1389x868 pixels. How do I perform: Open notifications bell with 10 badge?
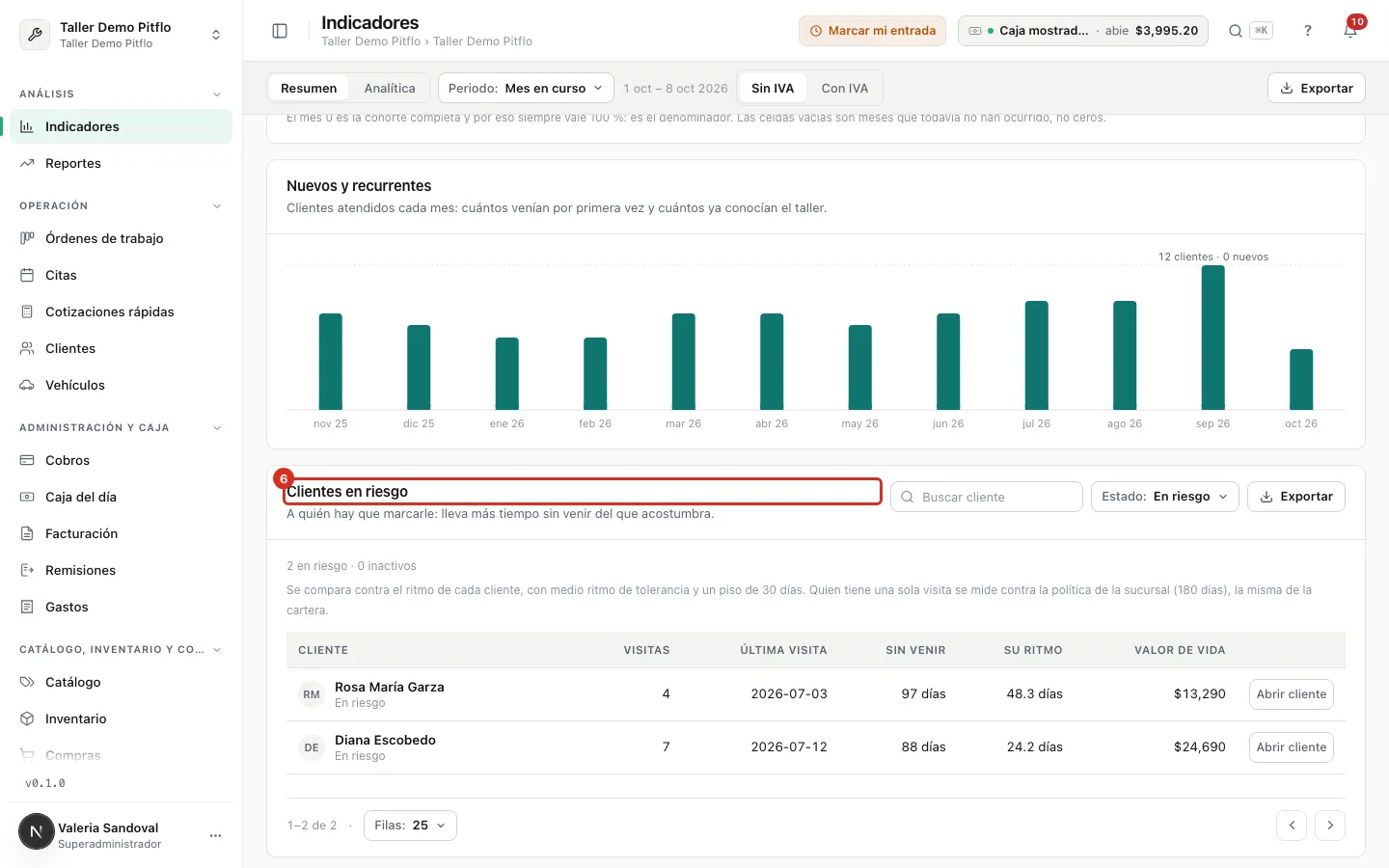pyautogui.click(x=1350, y=31)
